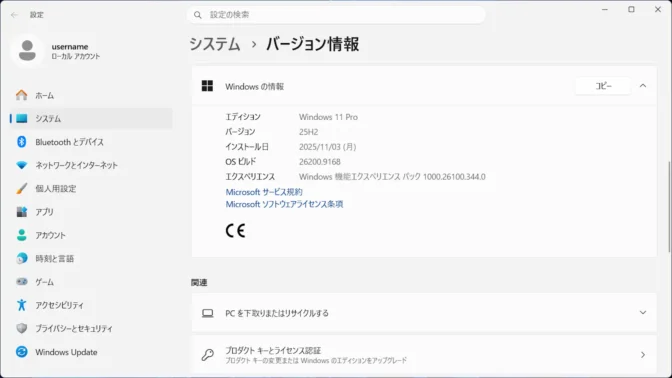Open アクセシビリティ in the sidebar

91,305
